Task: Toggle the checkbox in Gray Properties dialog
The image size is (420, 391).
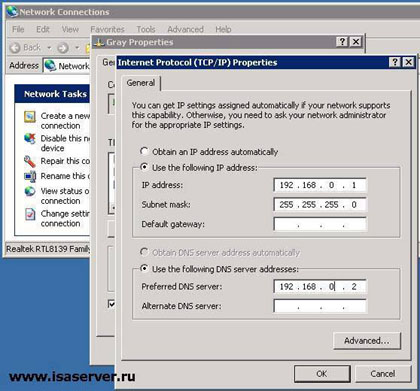Action: (112, 304)
